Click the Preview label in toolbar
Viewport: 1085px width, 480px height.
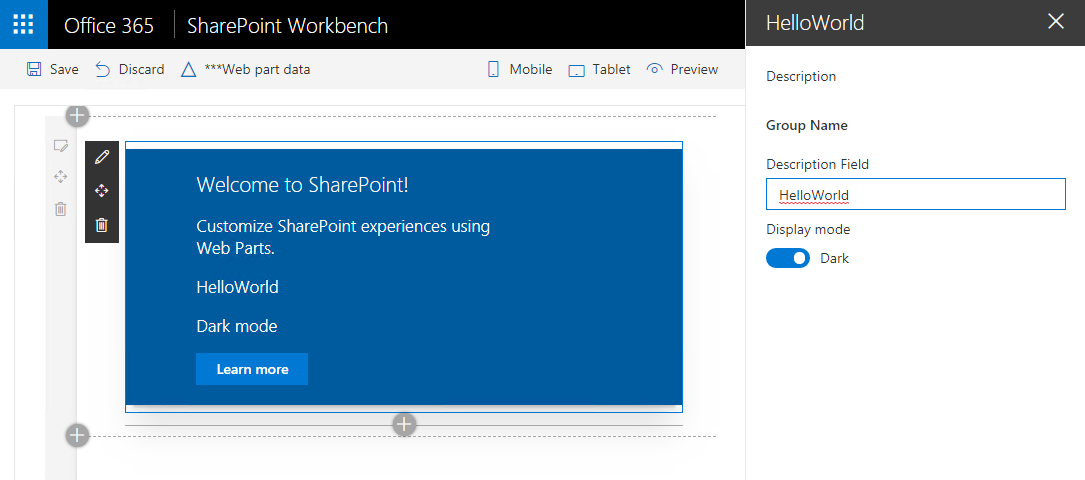[x=694, y=69]
